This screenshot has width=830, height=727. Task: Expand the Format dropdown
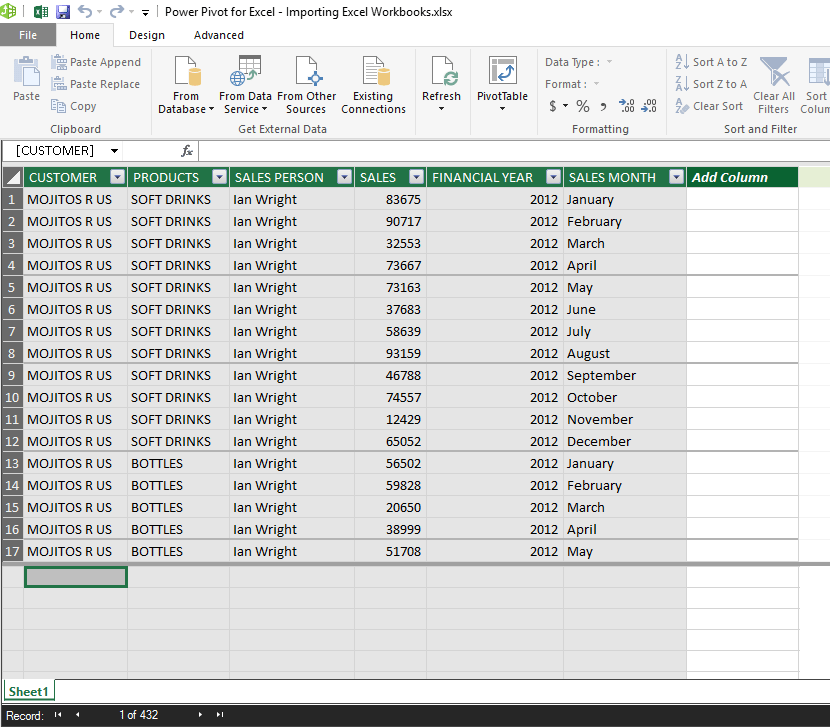click(597, 84)
